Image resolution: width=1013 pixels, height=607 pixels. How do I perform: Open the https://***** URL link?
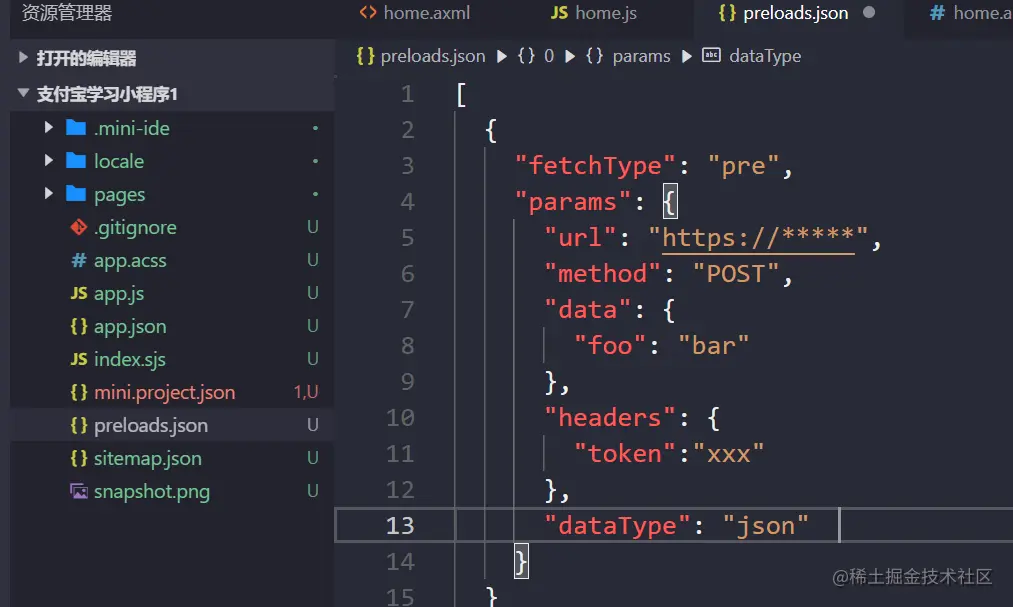tap(758, 238)
